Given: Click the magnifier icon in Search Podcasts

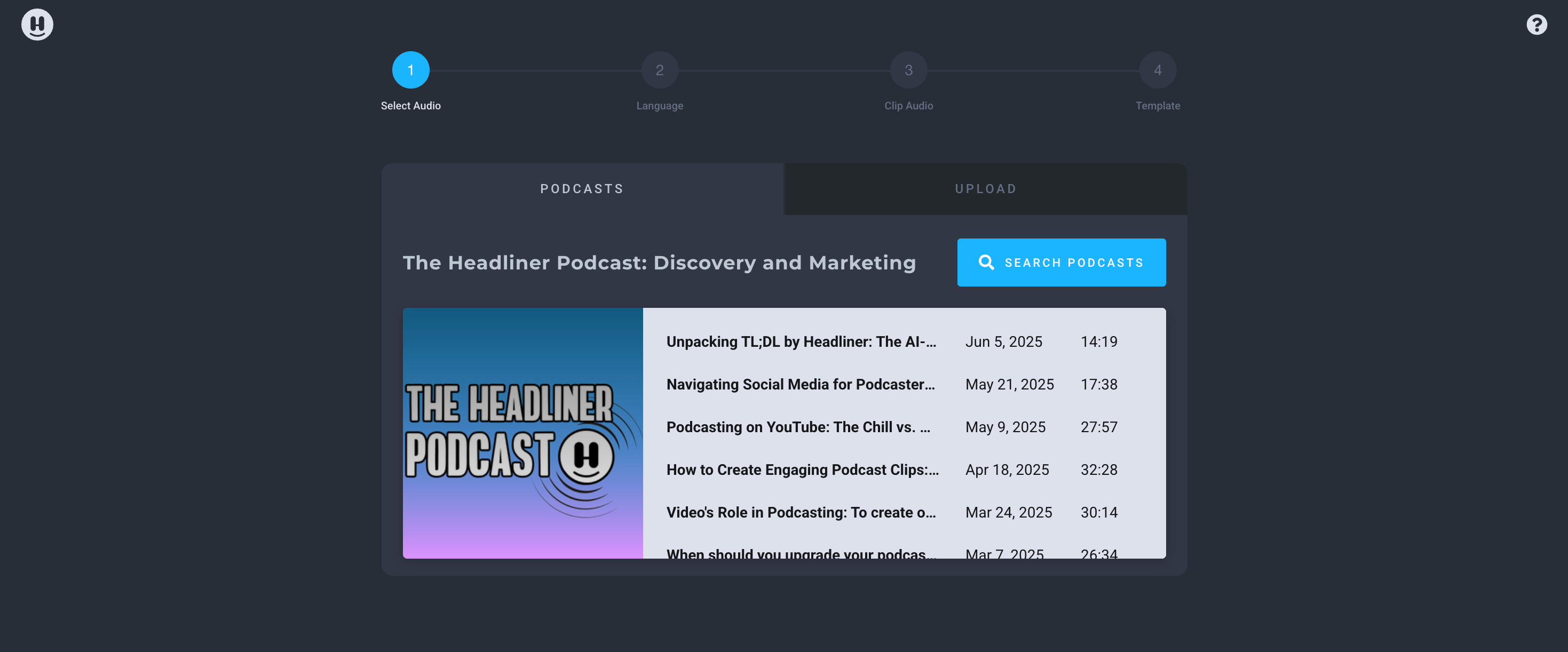Looking at the screenshot, I should pos(986,263).
